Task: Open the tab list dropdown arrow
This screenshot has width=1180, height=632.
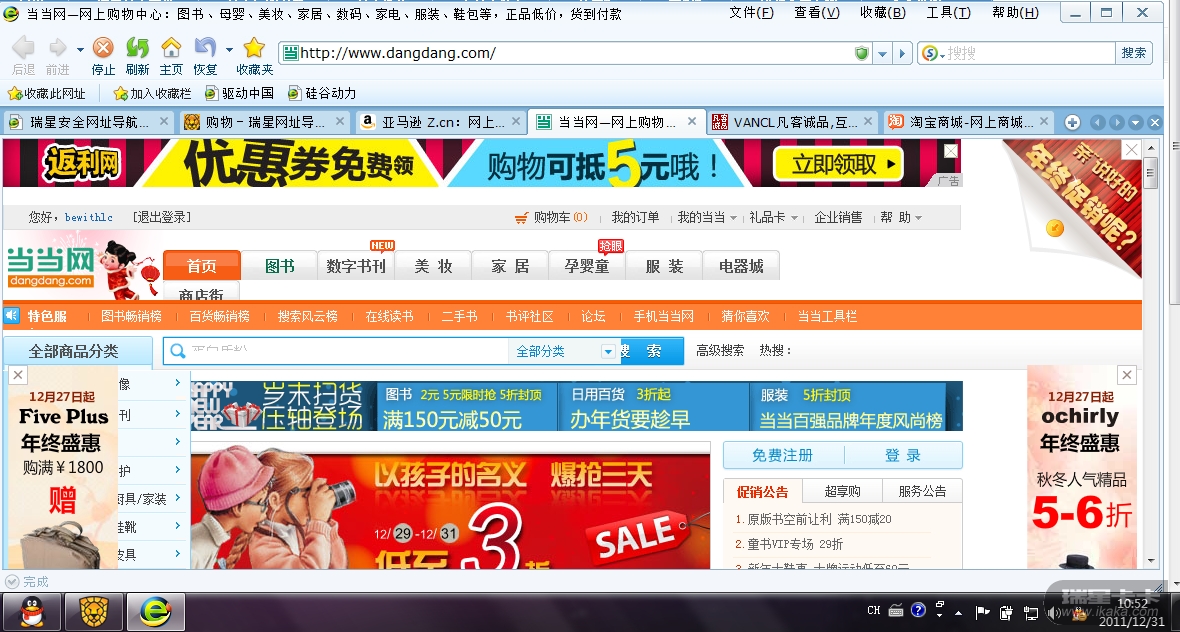Action: coord(1136,123)
